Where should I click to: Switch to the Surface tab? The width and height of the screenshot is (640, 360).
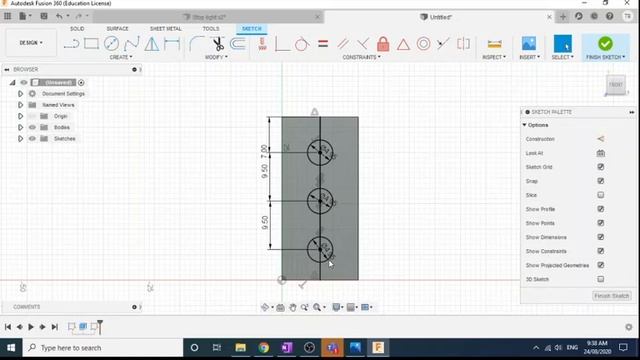point(117,29)
